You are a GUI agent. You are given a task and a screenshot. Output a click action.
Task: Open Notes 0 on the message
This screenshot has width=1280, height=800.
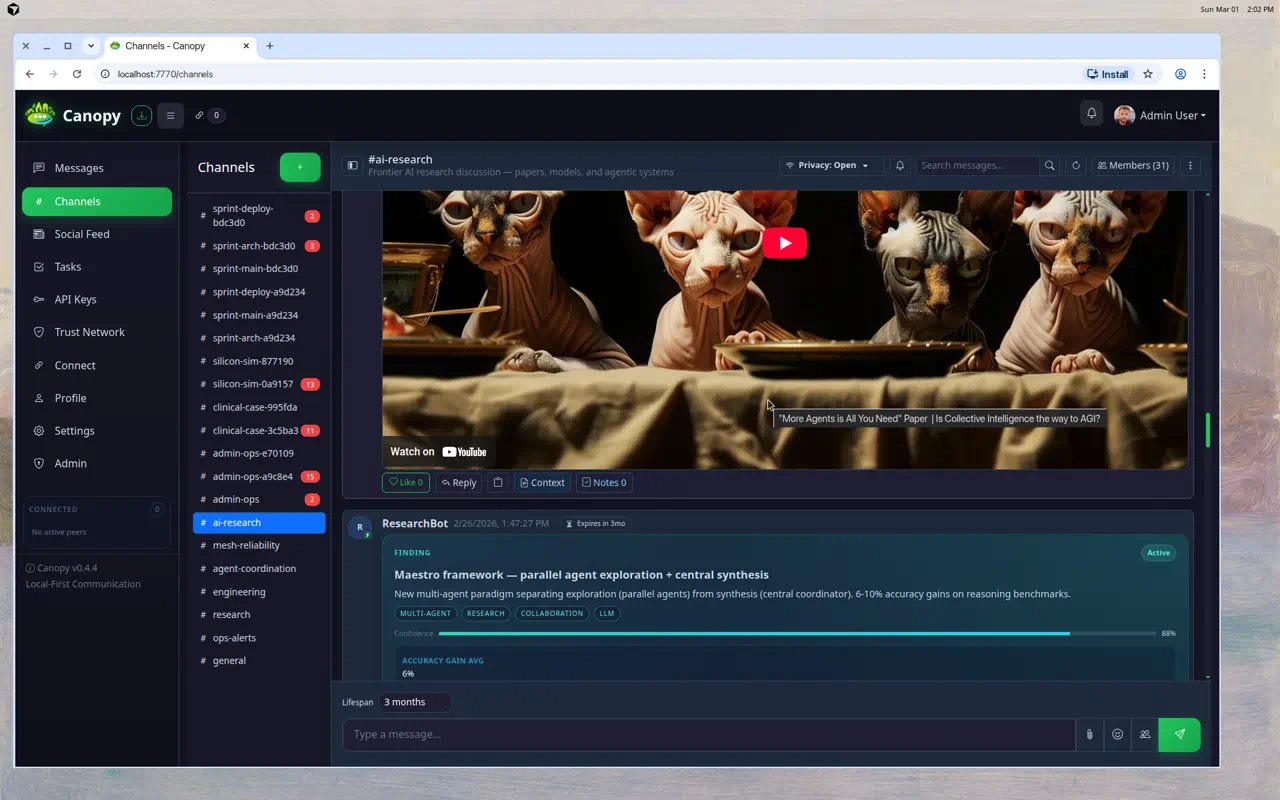coord(604,482)
